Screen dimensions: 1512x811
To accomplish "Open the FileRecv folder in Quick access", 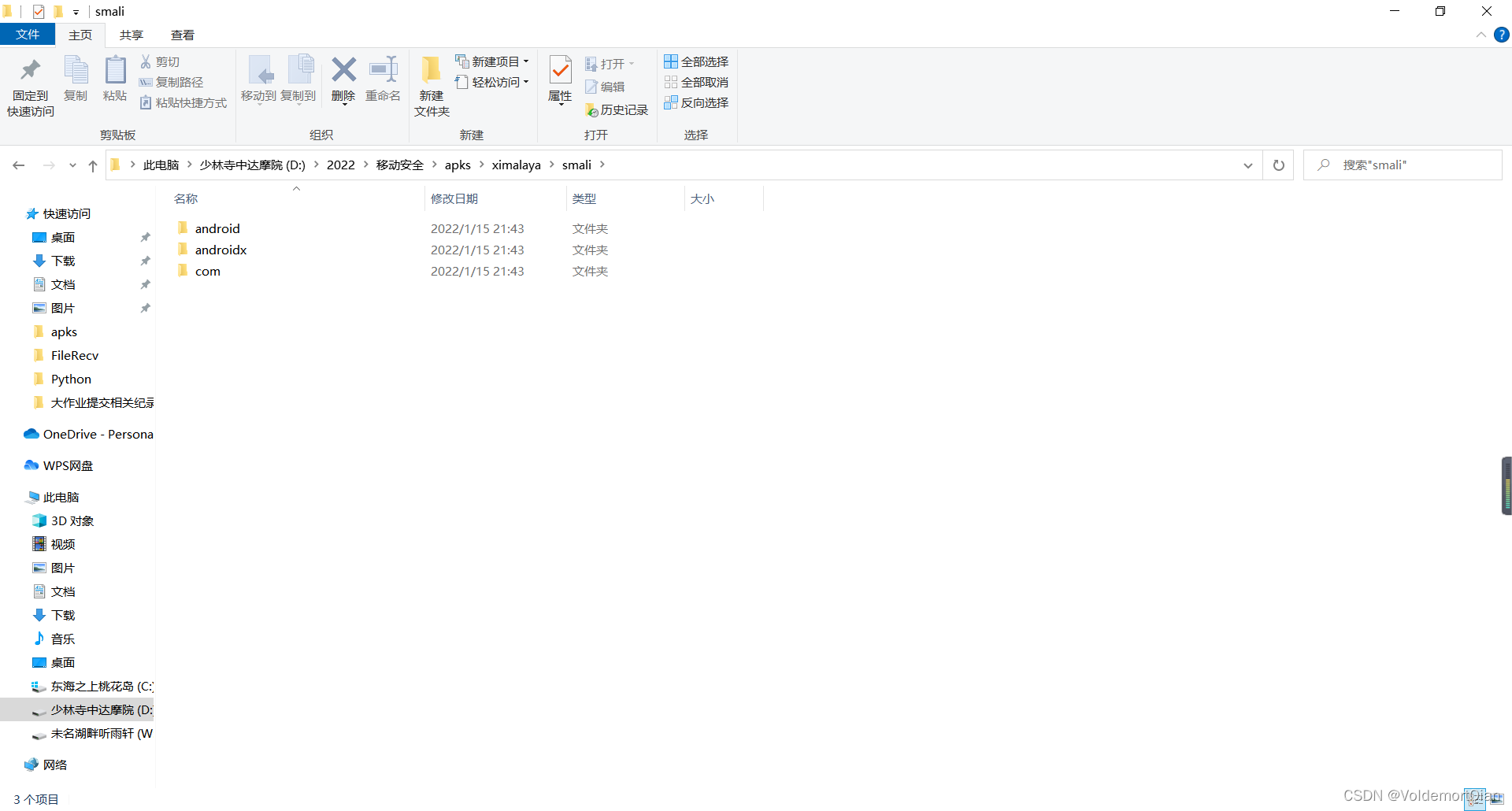I will point(65,355).
